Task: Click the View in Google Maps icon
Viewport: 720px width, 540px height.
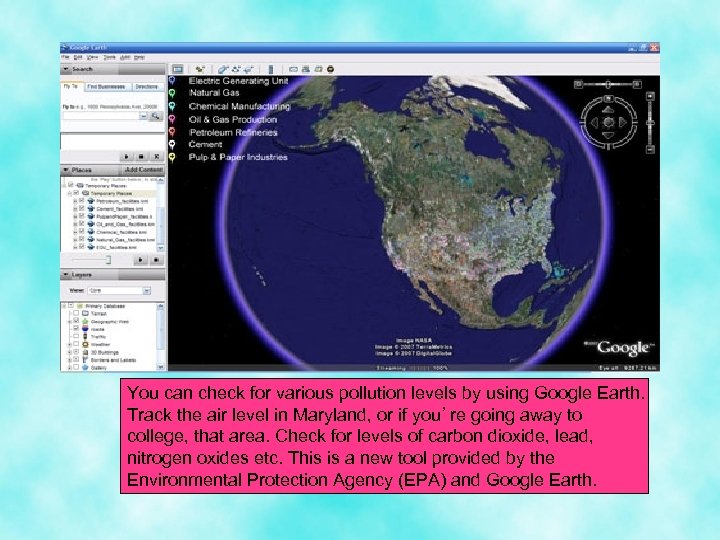Action: tap(318, 69)
